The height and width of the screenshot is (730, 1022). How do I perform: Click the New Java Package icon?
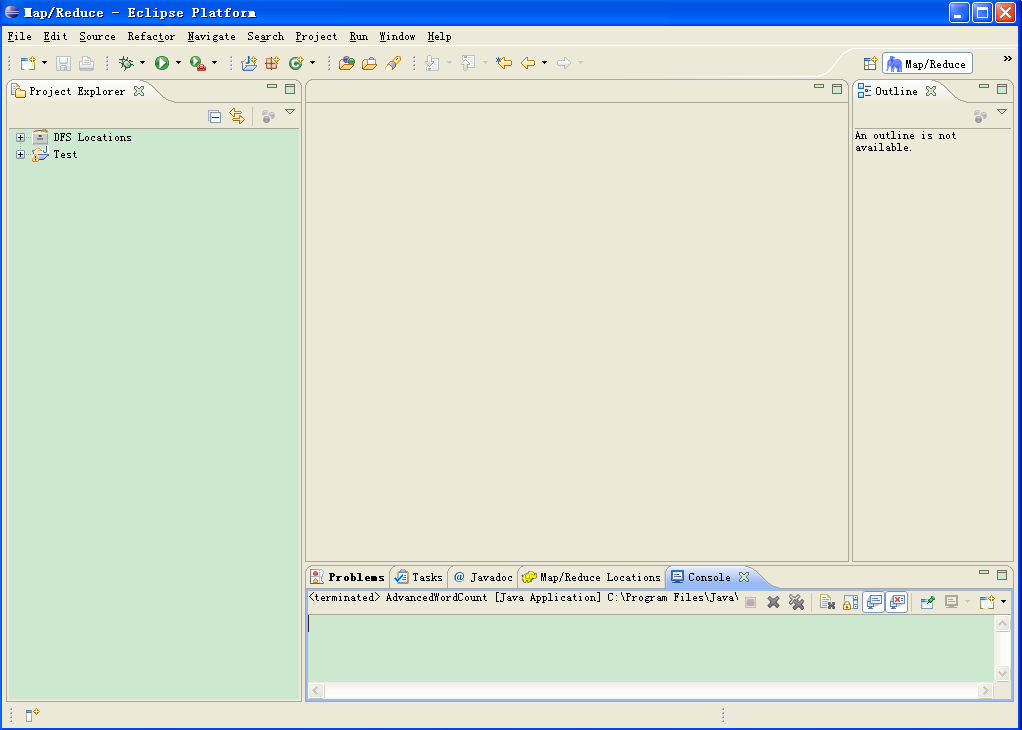[x=271, y=63]
